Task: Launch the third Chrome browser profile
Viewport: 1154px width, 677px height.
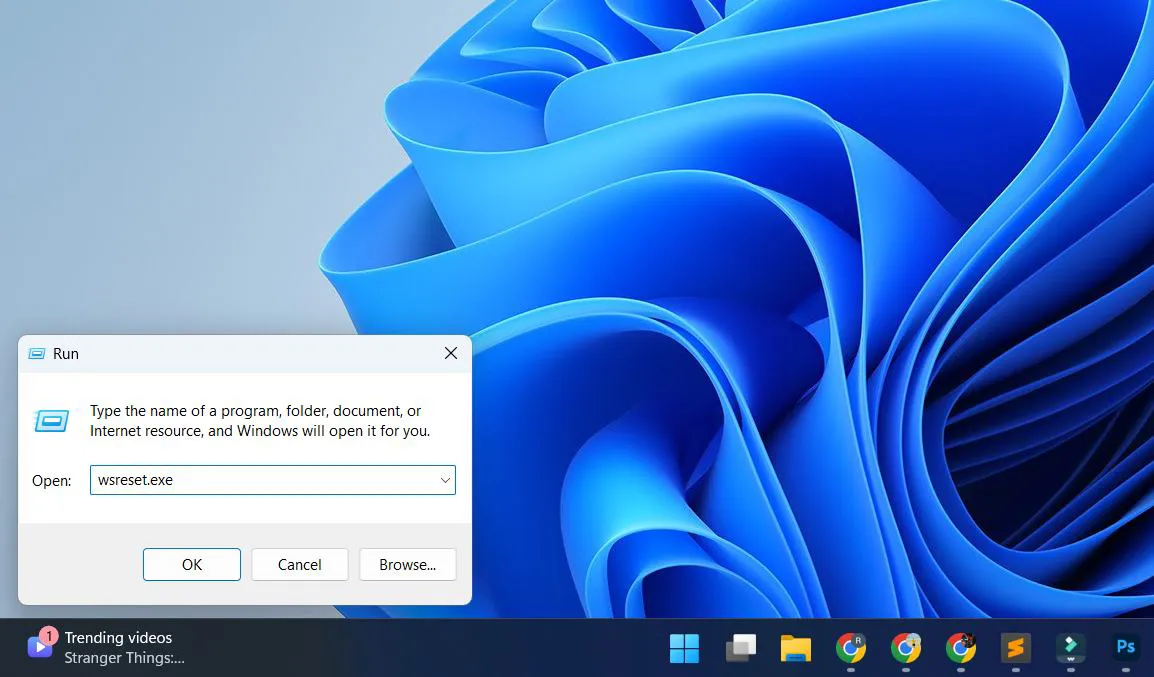Action: 960,649
